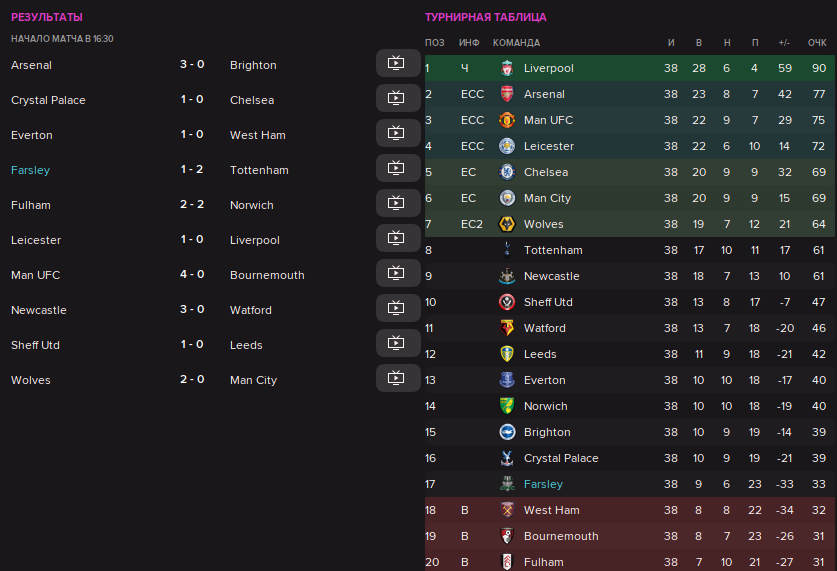
Task: Play the Wolves vs Man City highlights
Action: pos(397,378)
